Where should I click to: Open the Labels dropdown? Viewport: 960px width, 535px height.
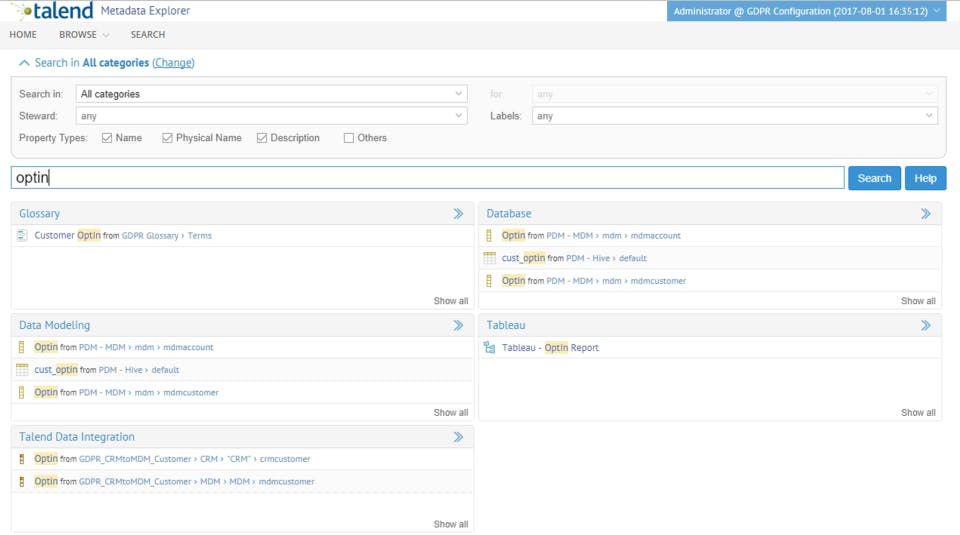(x=734, y=116)
